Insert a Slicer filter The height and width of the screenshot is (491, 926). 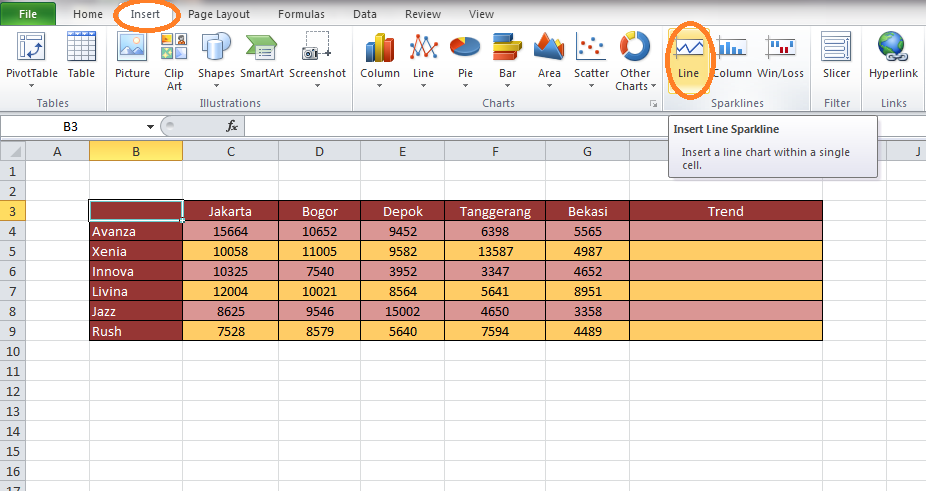836,56
